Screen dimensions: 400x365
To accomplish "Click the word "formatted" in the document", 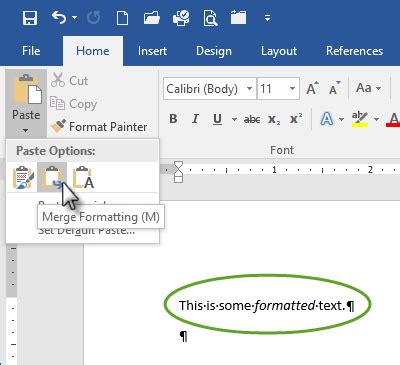I will (285, 305).
